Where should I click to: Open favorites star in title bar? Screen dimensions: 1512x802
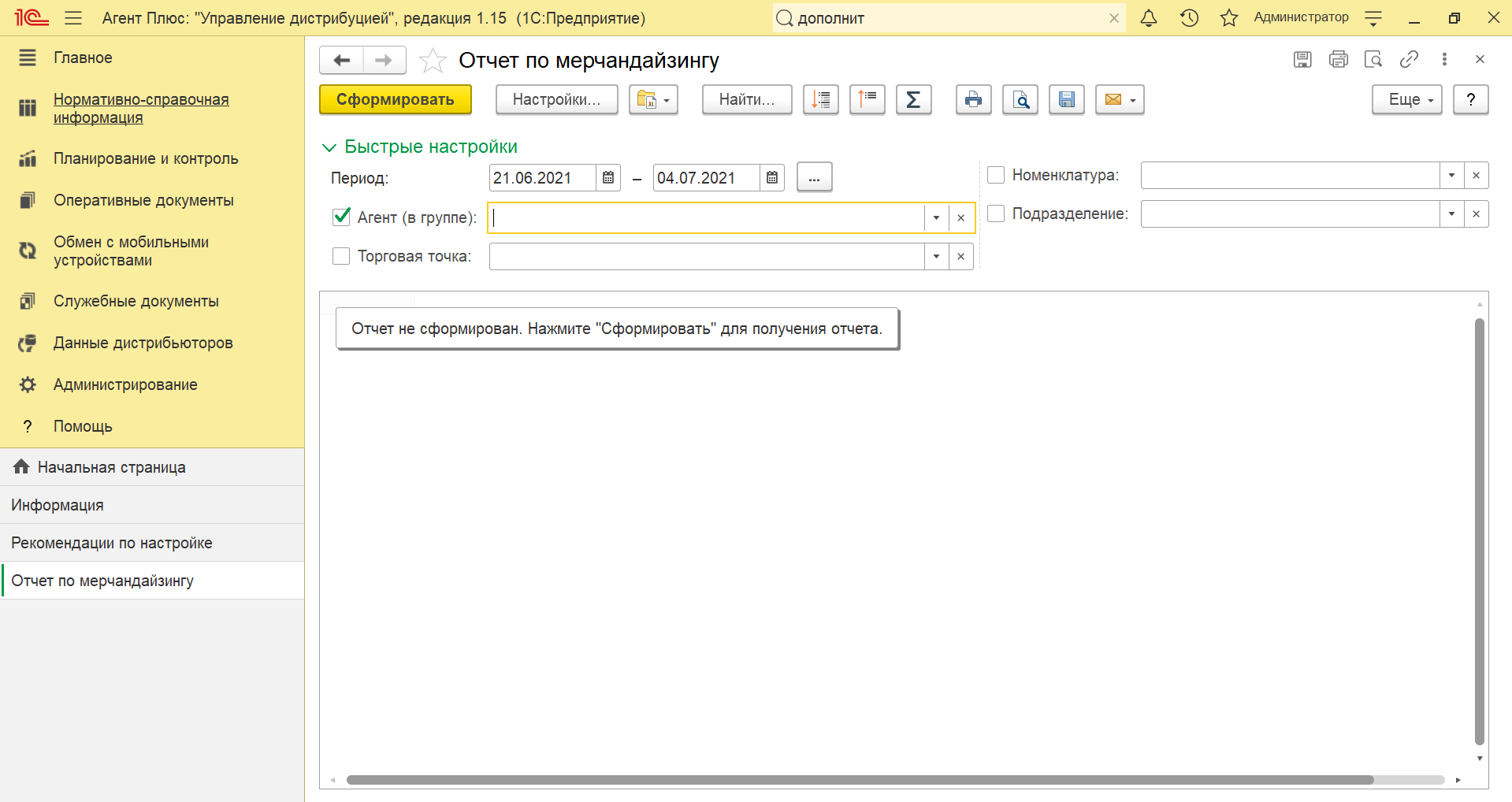coord(1229,17)
